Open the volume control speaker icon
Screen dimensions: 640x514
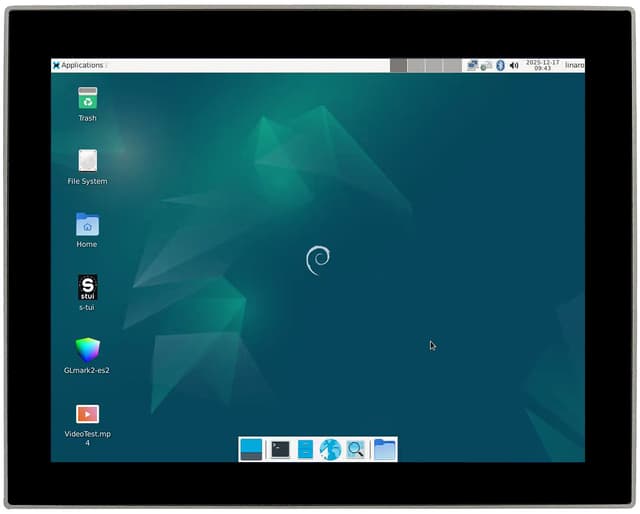pos(514,65)
